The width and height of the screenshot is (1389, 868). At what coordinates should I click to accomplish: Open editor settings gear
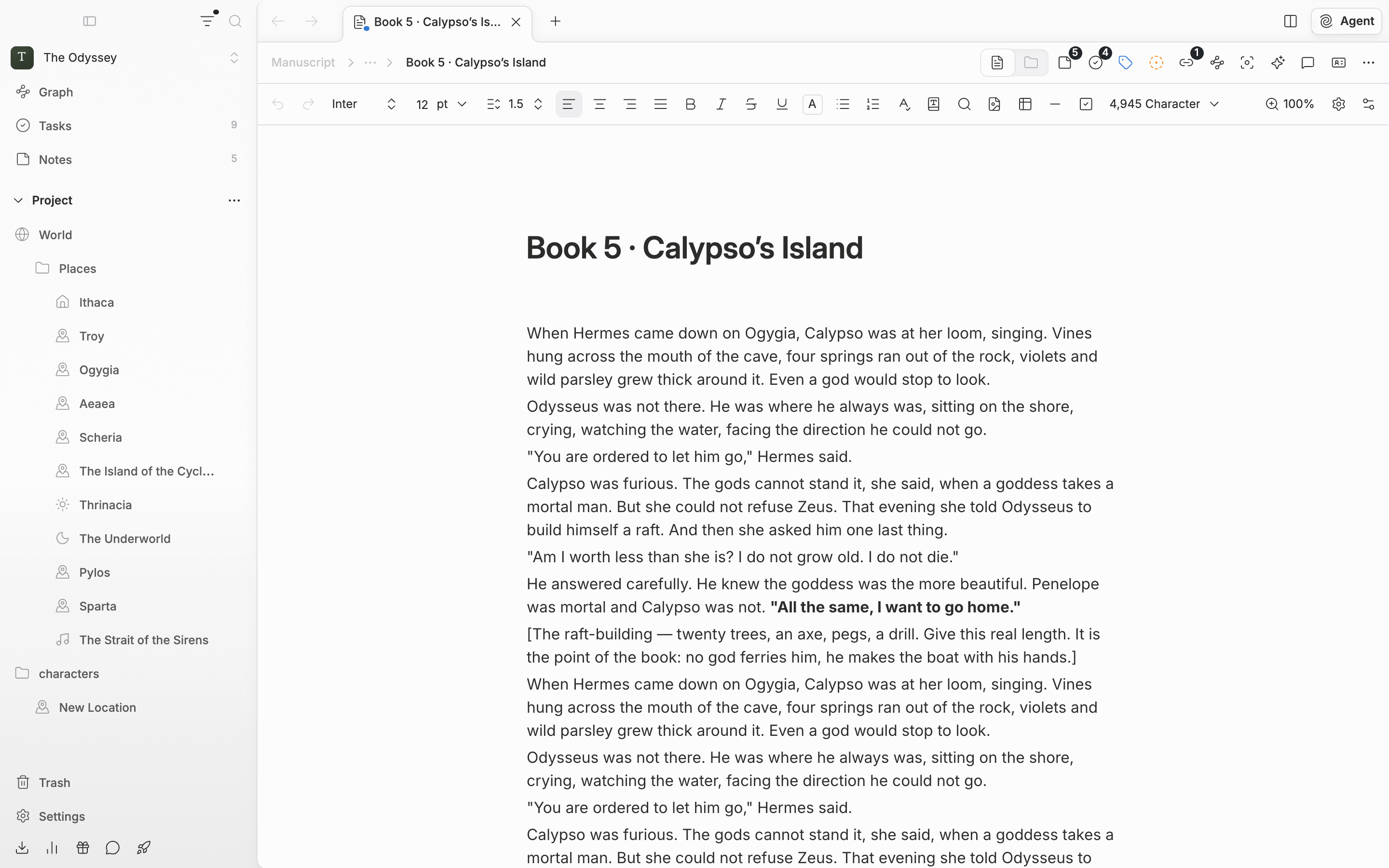click(1338, 104)
